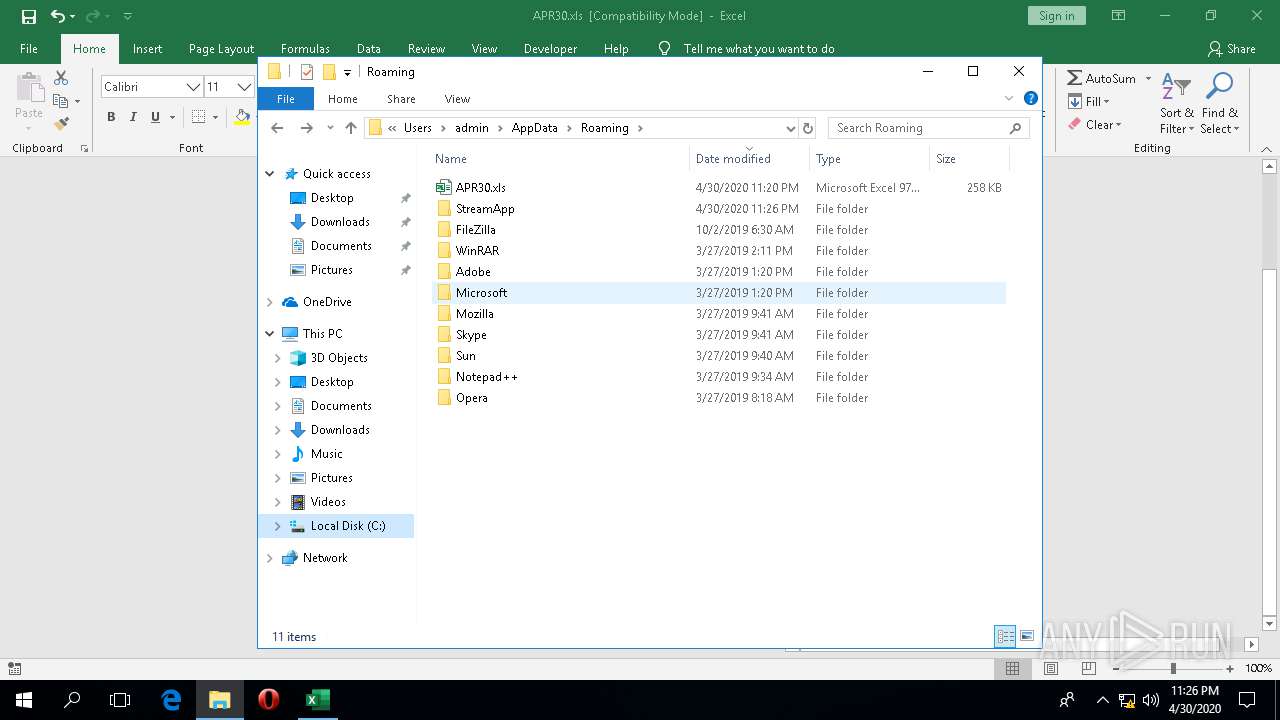Viewport: 1280px width, 720px height.
Task: Click the Fill Color bucket icon
Action: (x=242, y=117)
